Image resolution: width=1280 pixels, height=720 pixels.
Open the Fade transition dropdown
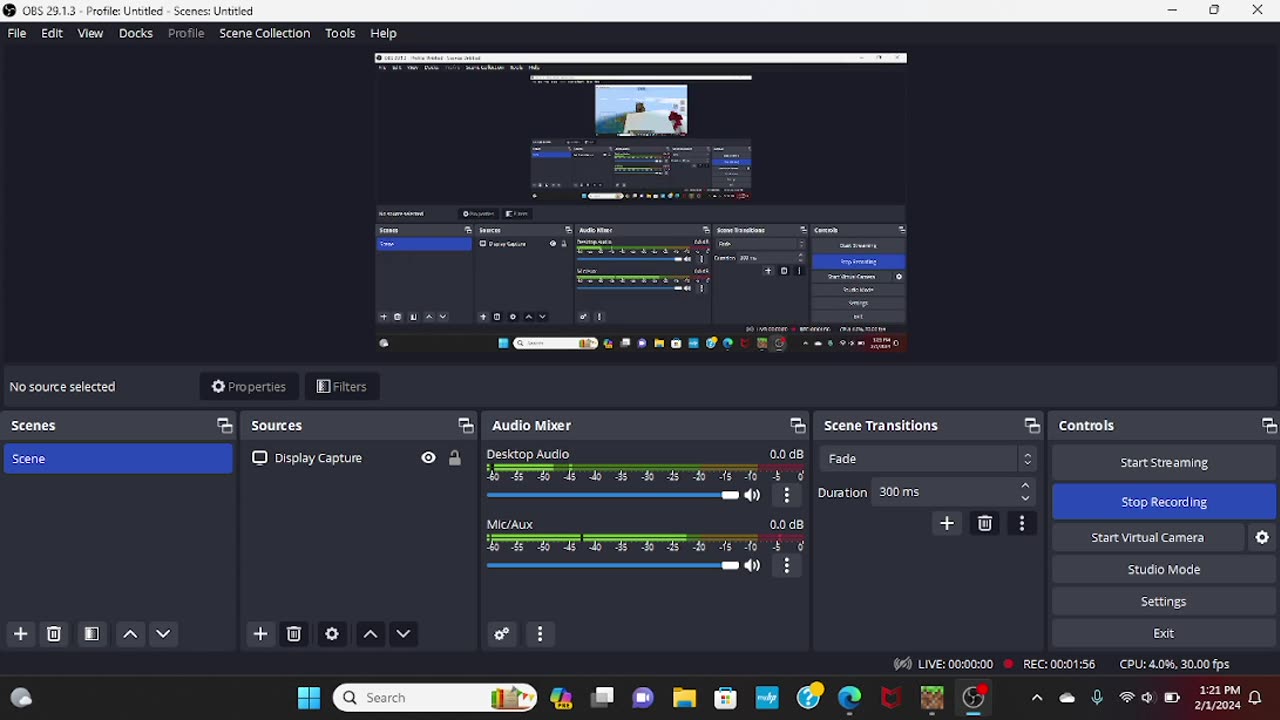(x=927, y=459)
